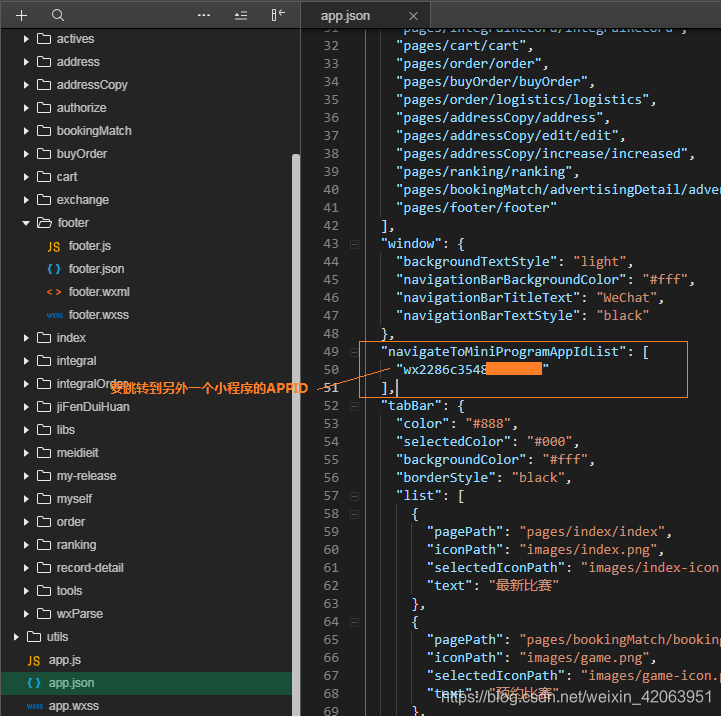Click the collapse all folders icon
Viewport: 721px width, 716px height.
pos(241,16)
